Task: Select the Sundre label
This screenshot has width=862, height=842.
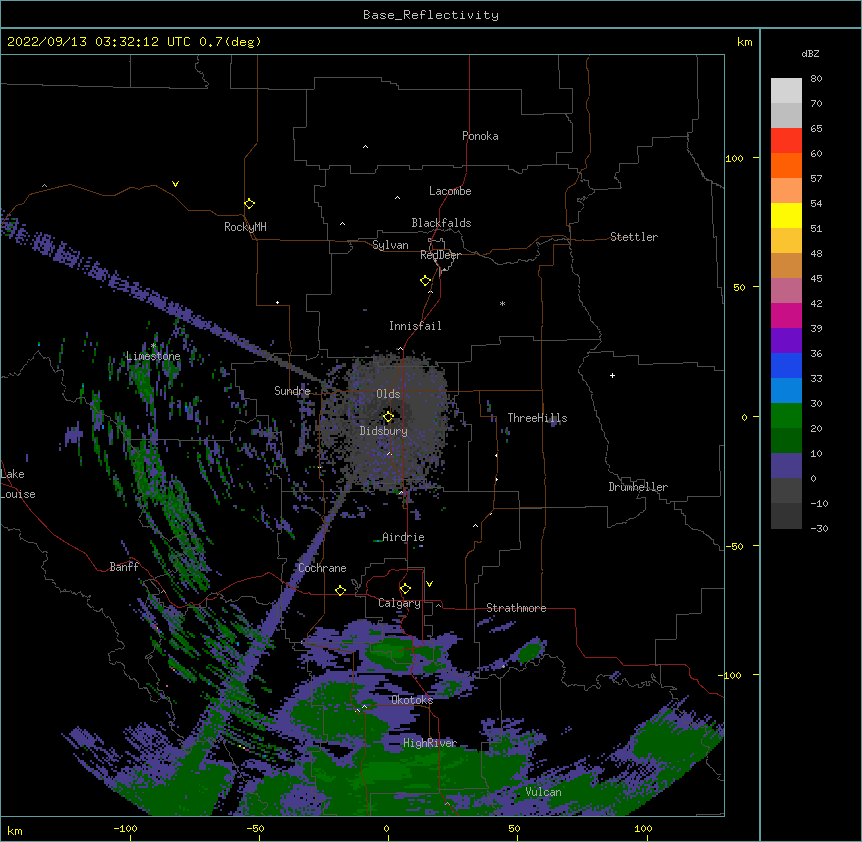Action: [292, 391]
